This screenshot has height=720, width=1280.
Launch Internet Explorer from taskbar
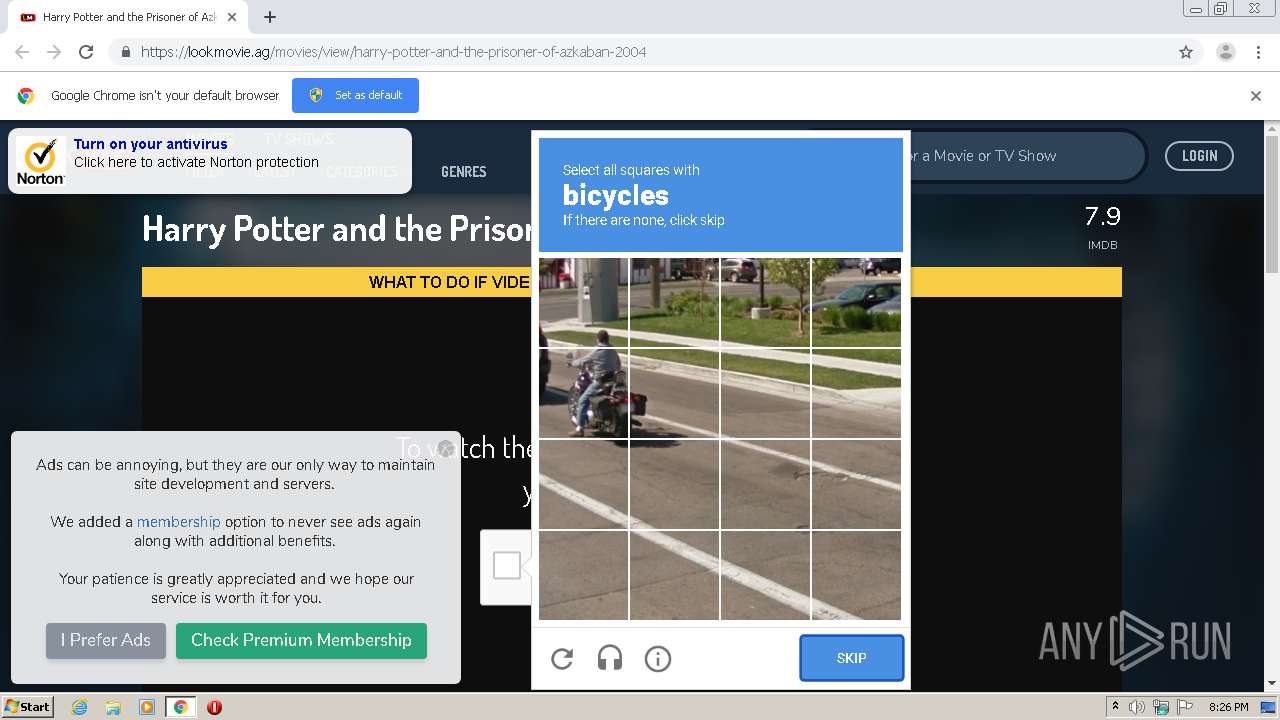pos(80,707)
